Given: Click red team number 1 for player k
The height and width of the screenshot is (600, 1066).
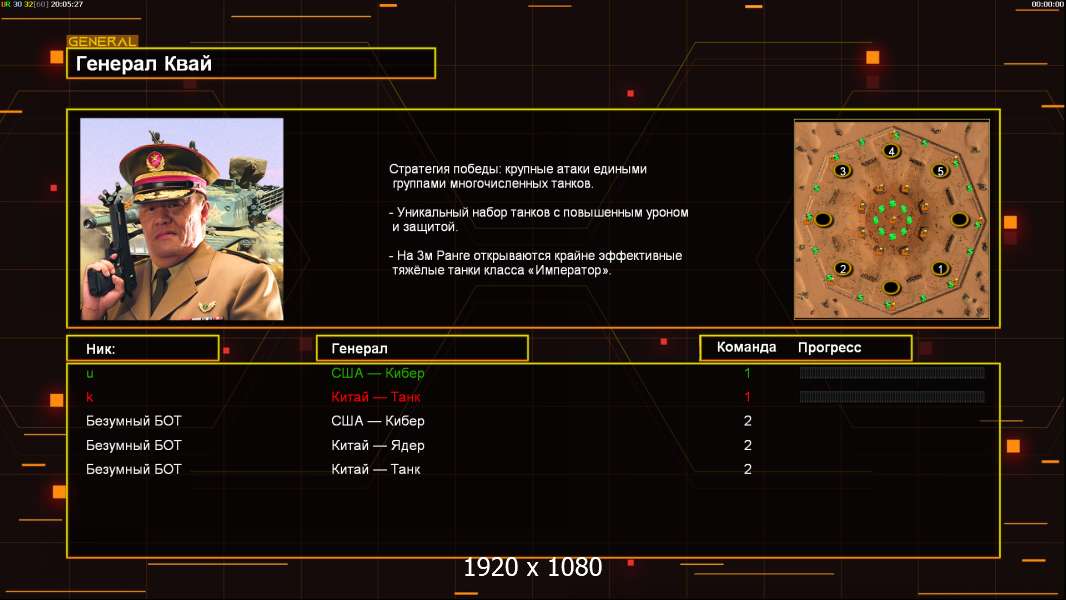Looking at the screenshot, I should click(x=747, y=397).
